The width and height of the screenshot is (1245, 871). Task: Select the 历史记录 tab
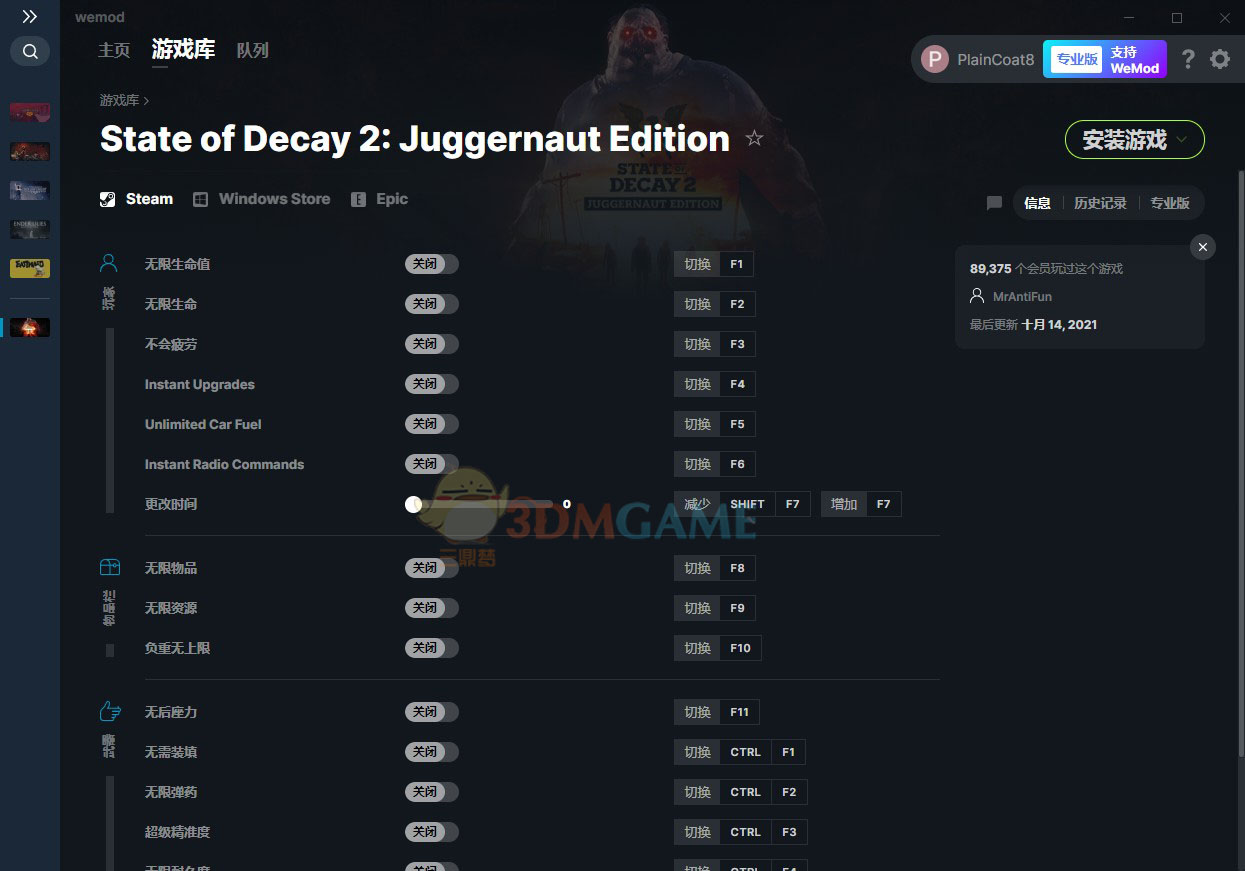click(1100, 203)
